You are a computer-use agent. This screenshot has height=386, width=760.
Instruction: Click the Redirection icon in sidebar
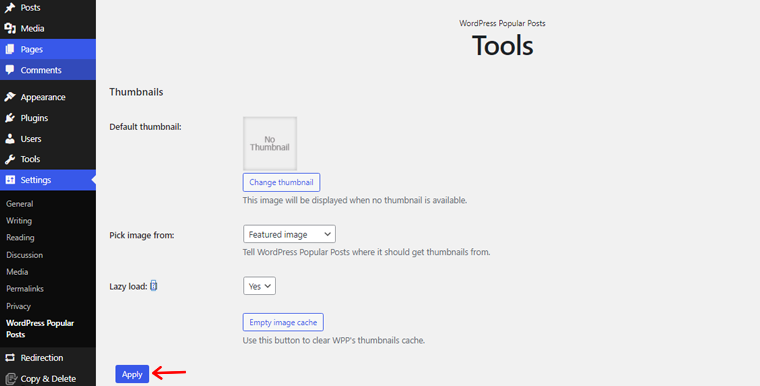point(10,358)
